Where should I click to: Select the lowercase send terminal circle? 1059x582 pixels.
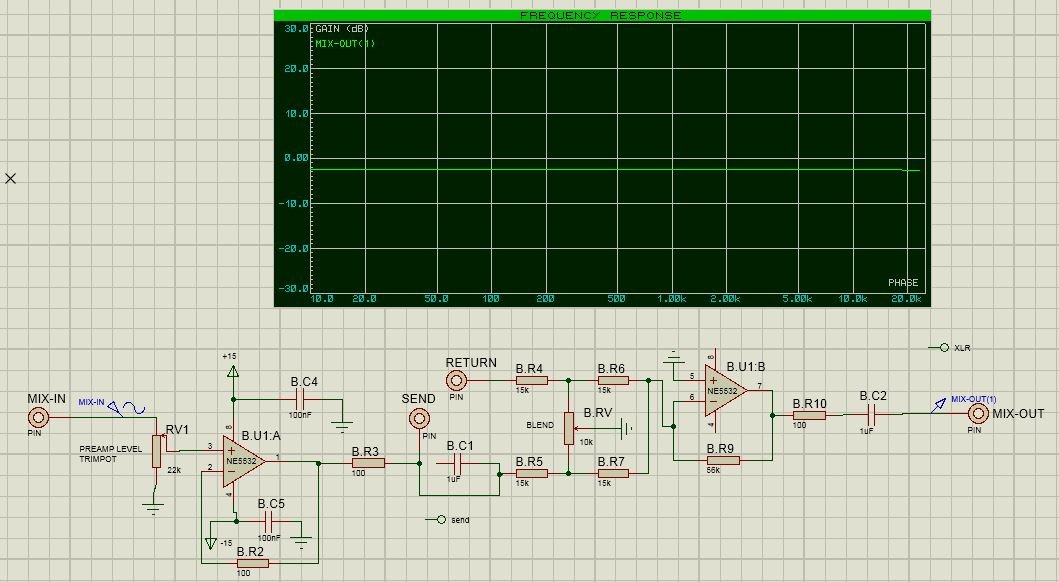click(x=441, y=520)
